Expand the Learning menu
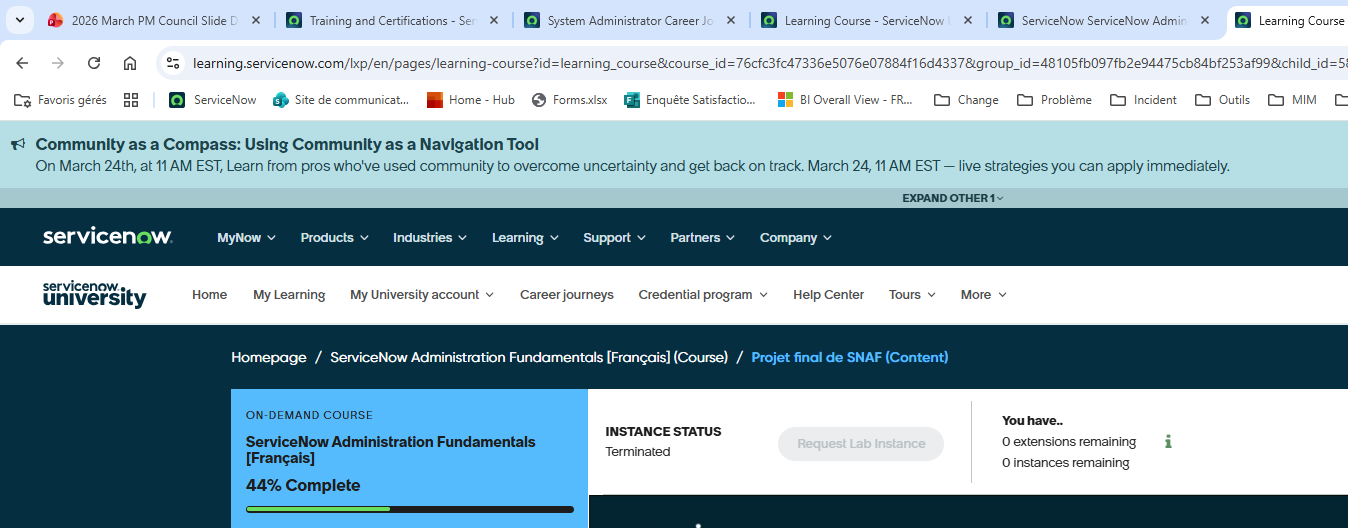Image resolution: width=1348 pixels, height=528 pixels. [x=524, y=238]
